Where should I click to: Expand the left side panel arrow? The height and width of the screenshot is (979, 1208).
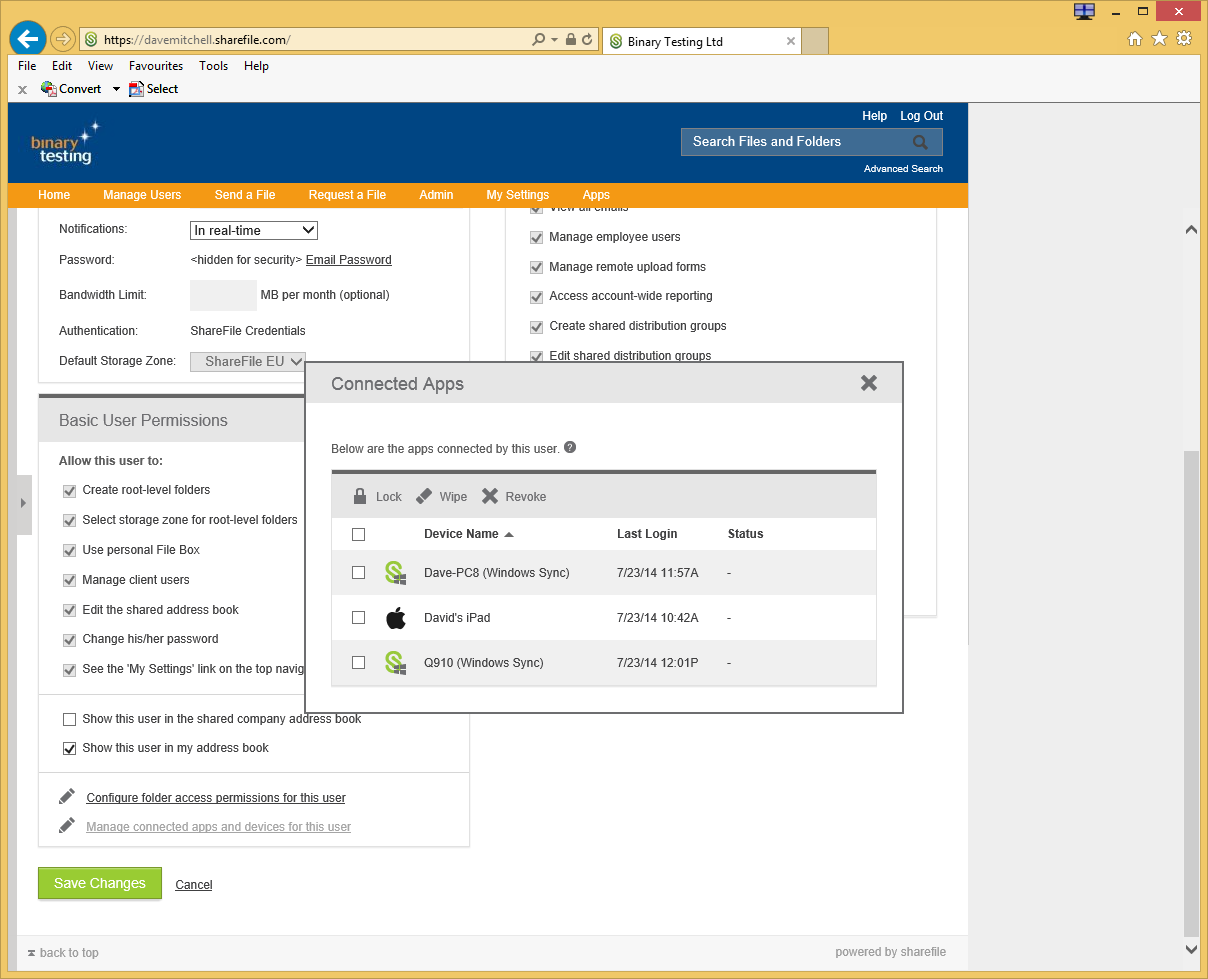click(x=24, y=503)
